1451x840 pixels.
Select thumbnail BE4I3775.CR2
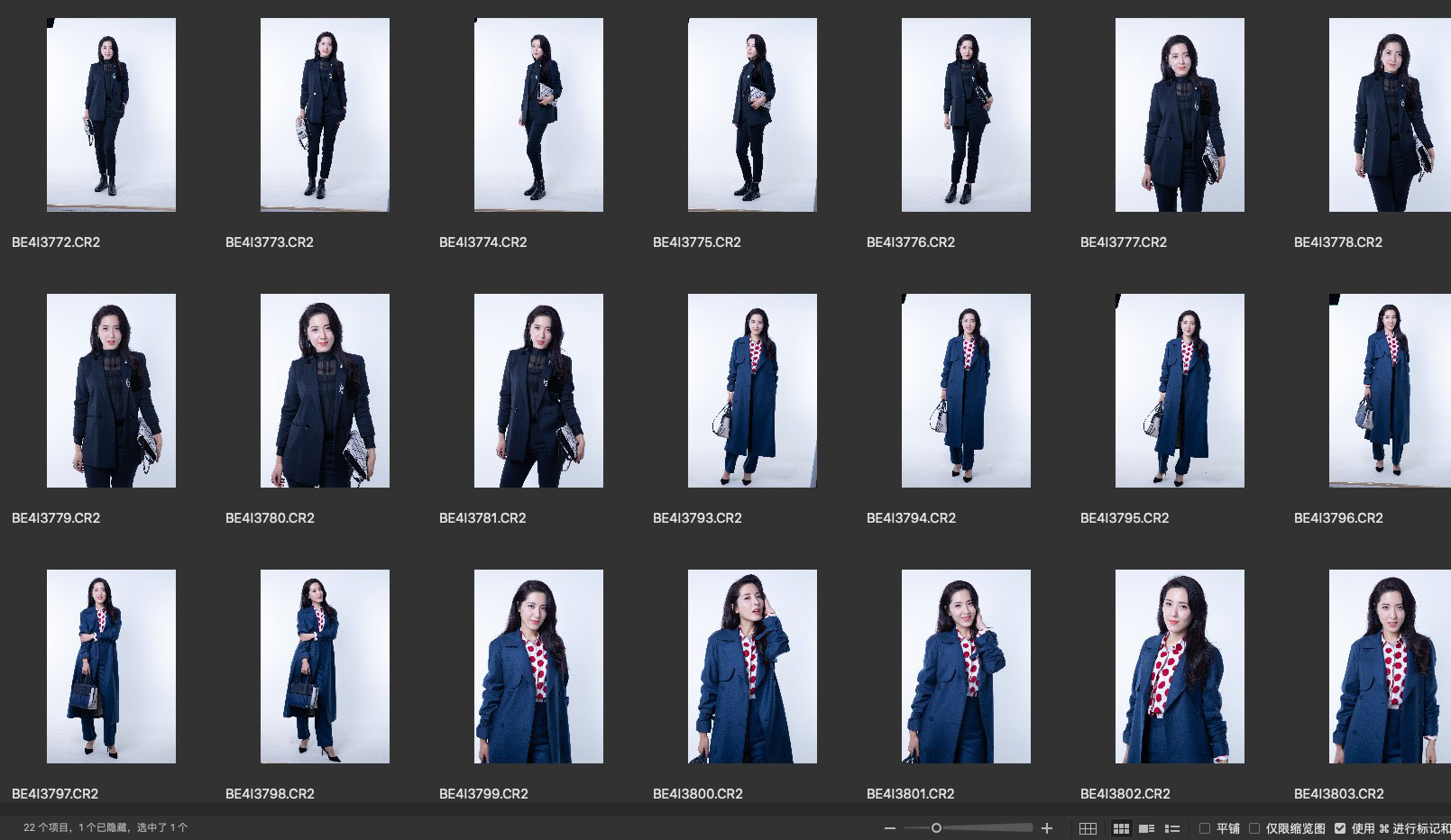(x=752, y=115)
